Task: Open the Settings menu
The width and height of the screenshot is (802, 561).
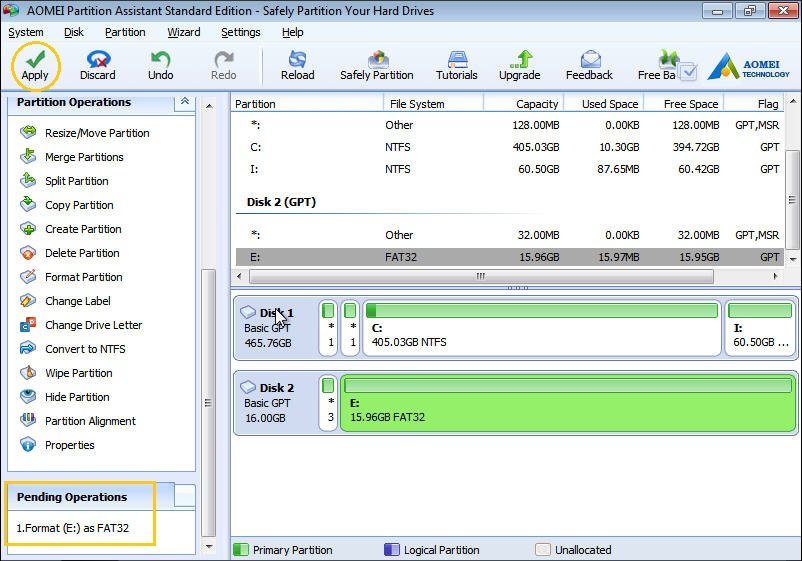Action: (240, 32)
